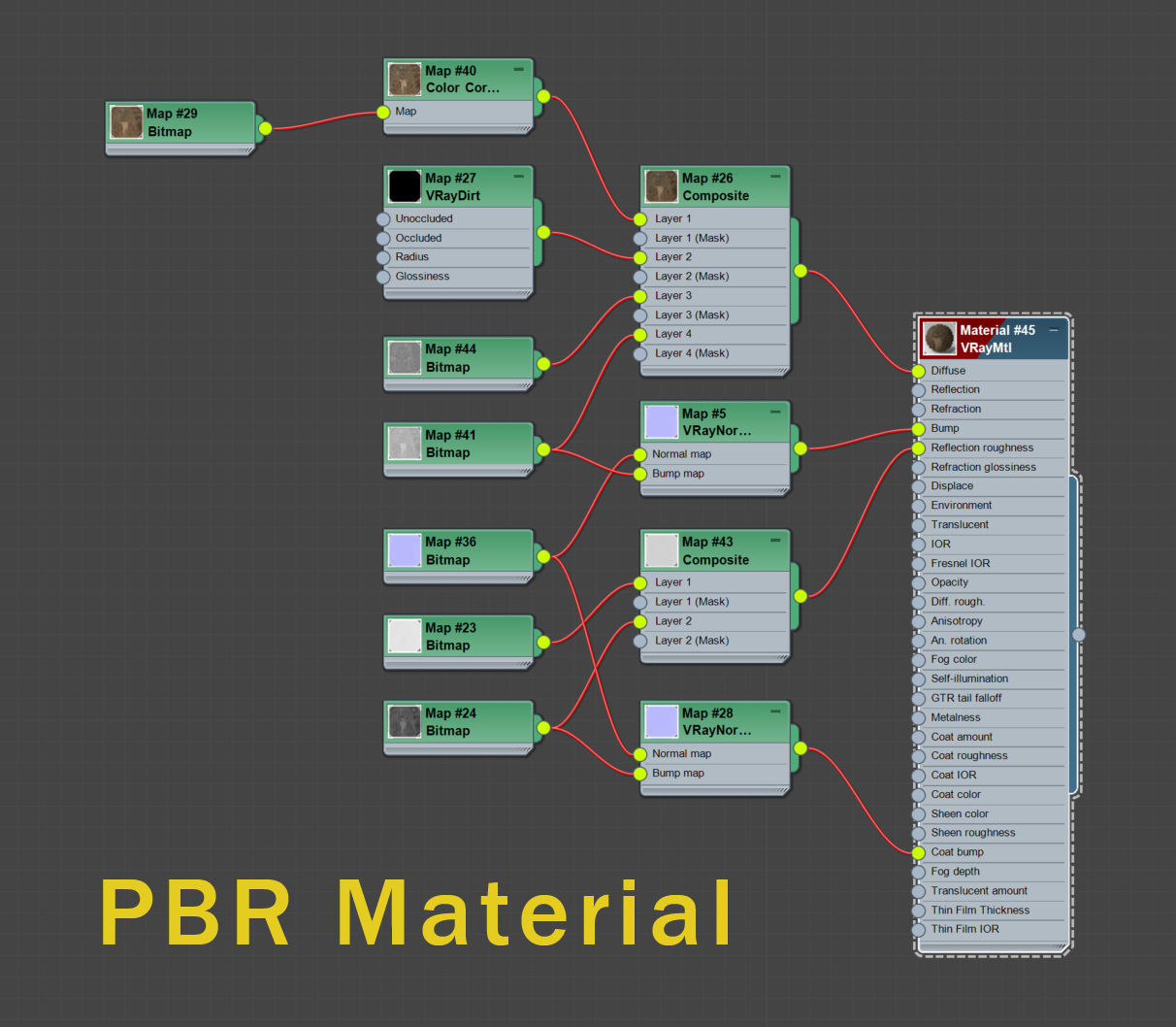Collapse the Map #27 VRayDirt node
Image resolution: width=1176 pixels, height=1027 pixels.
click(x=518, y=177)
